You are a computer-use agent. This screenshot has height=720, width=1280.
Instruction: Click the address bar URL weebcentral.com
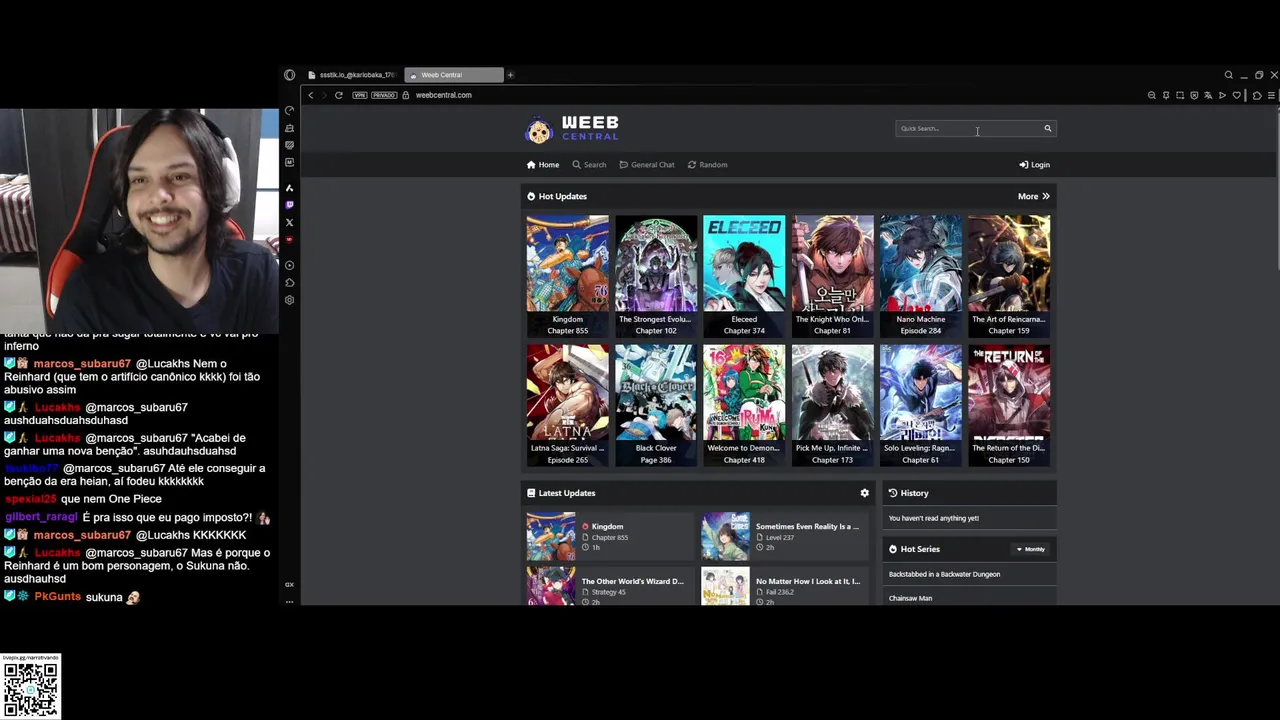[x=443, y=95]
